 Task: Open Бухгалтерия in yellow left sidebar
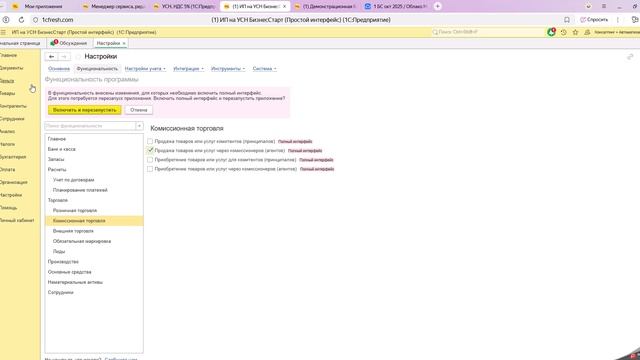pyautogui.click(x=13, y=157)
